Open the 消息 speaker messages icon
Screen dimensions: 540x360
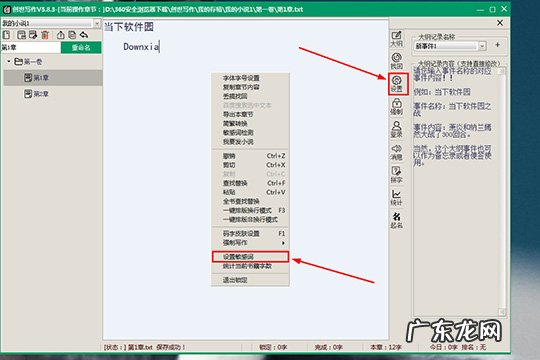[x=396, y=152]
